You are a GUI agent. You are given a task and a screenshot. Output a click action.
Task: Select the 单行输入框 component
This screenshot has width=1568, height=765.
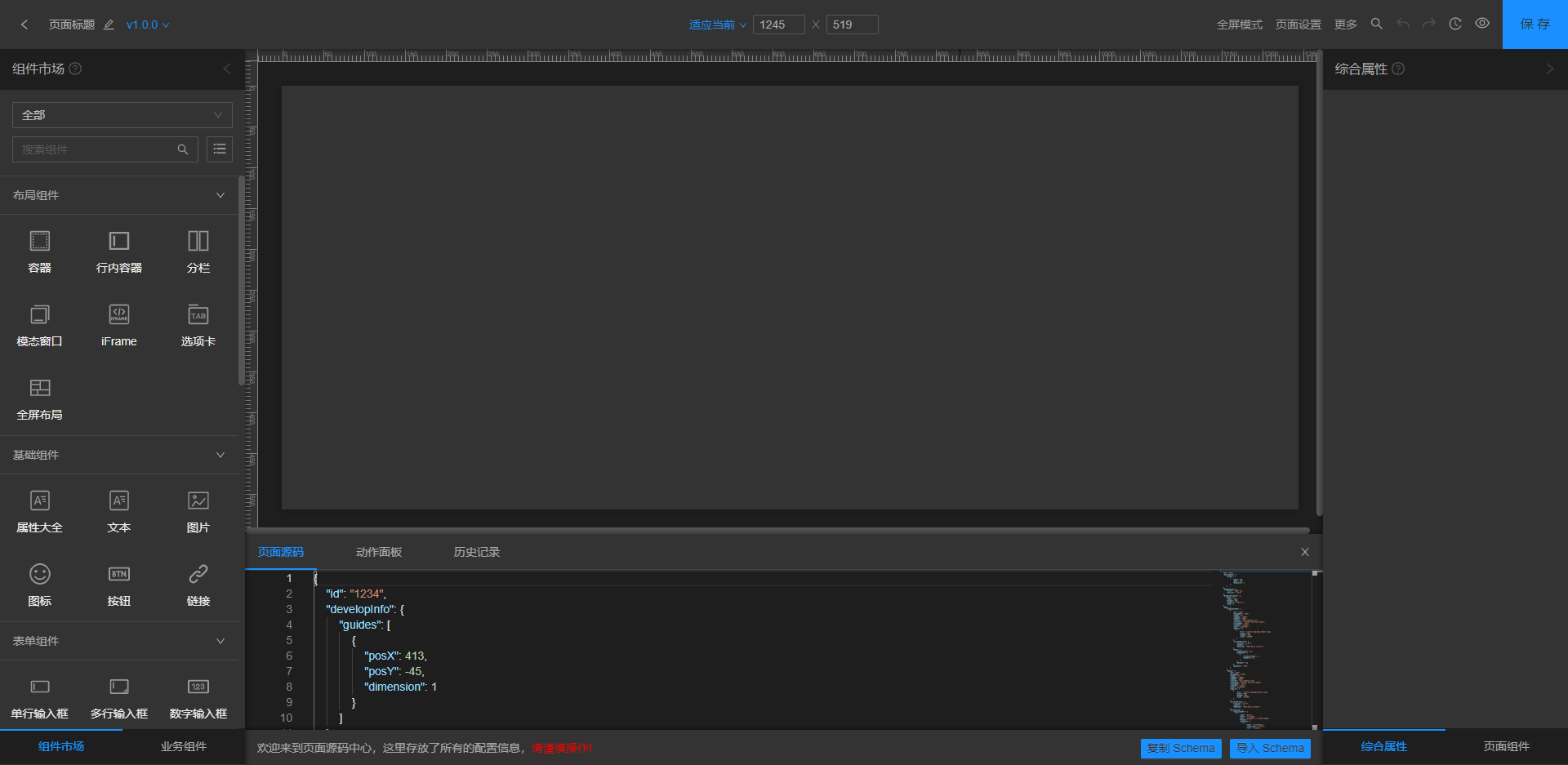point(40,698)
